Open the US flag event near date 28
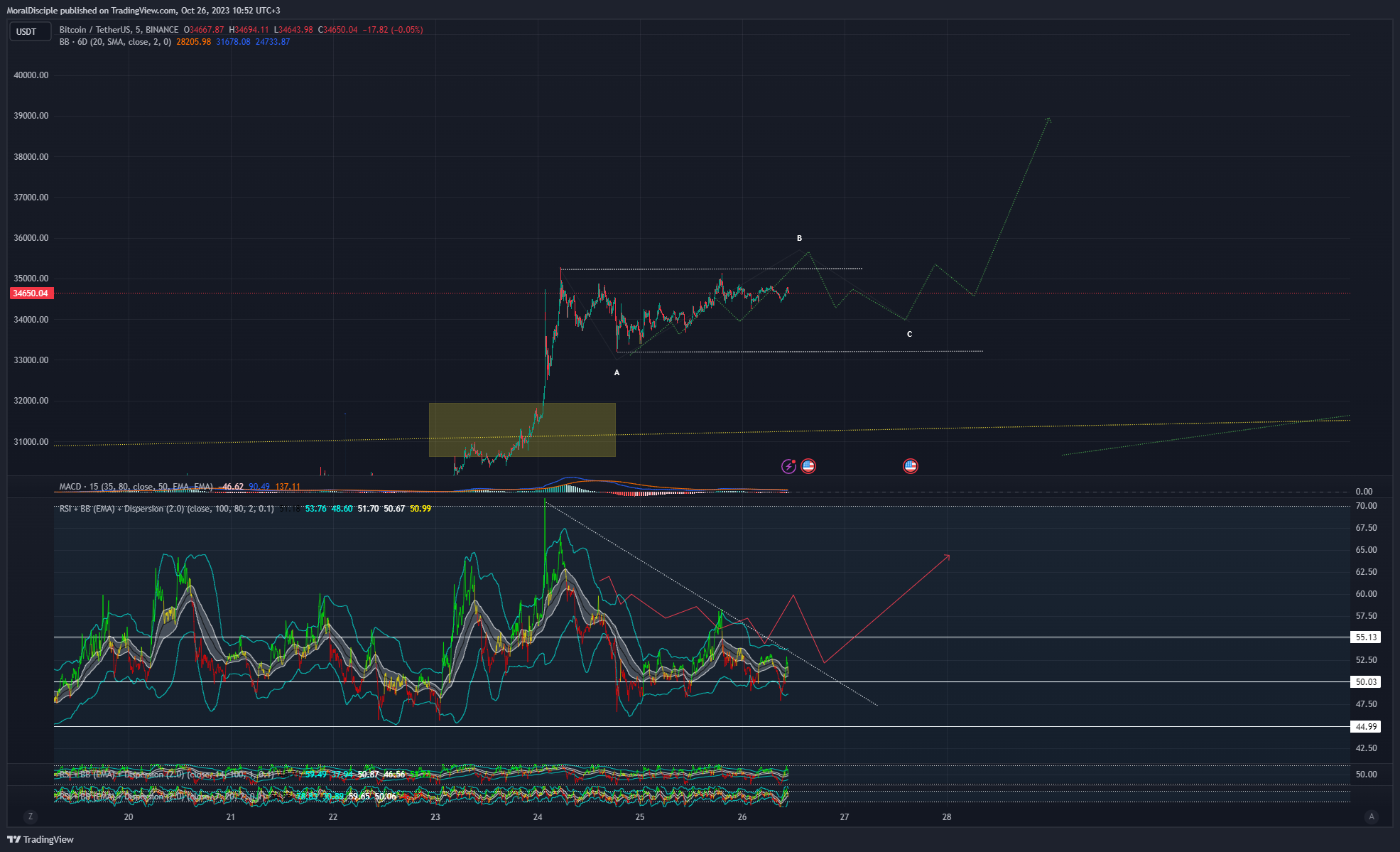 click(x=910, y=466)
